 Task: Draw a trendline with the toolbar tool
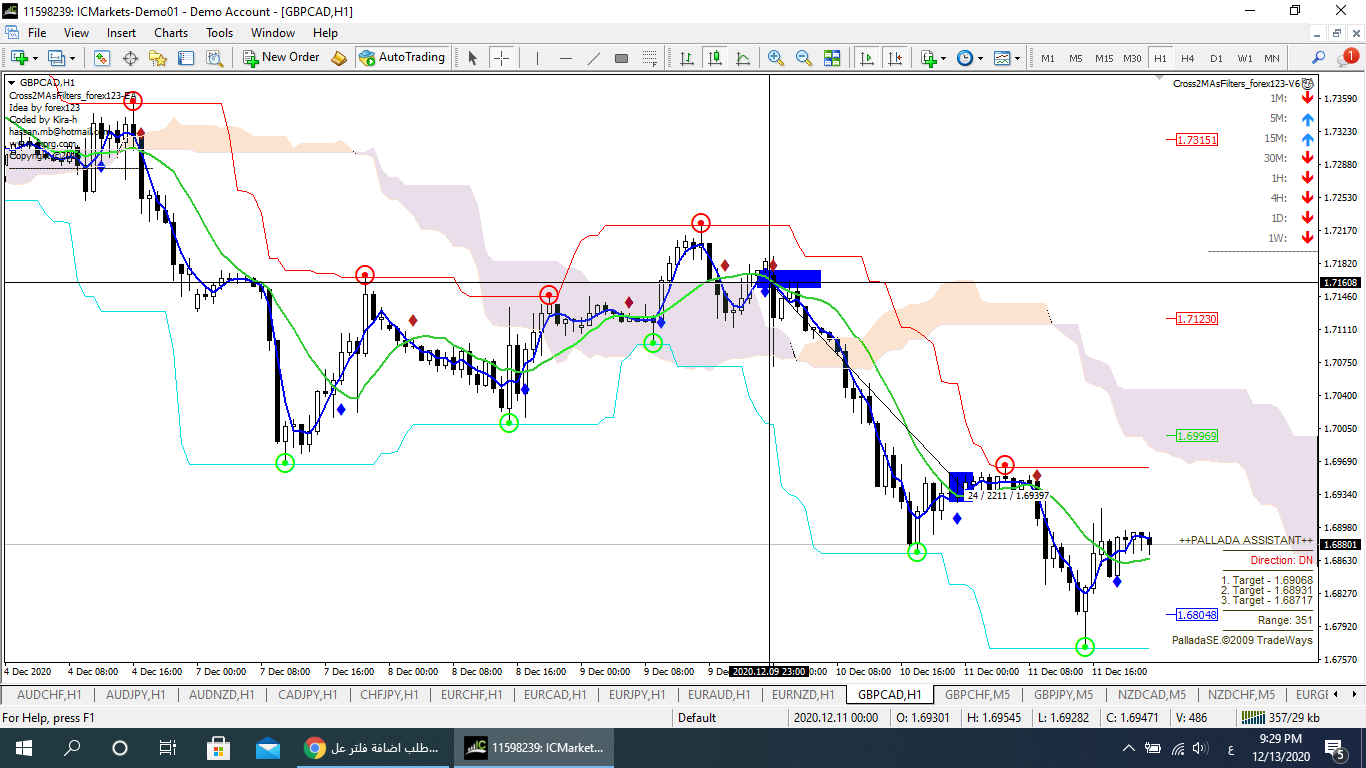click(x=593, y=58)
